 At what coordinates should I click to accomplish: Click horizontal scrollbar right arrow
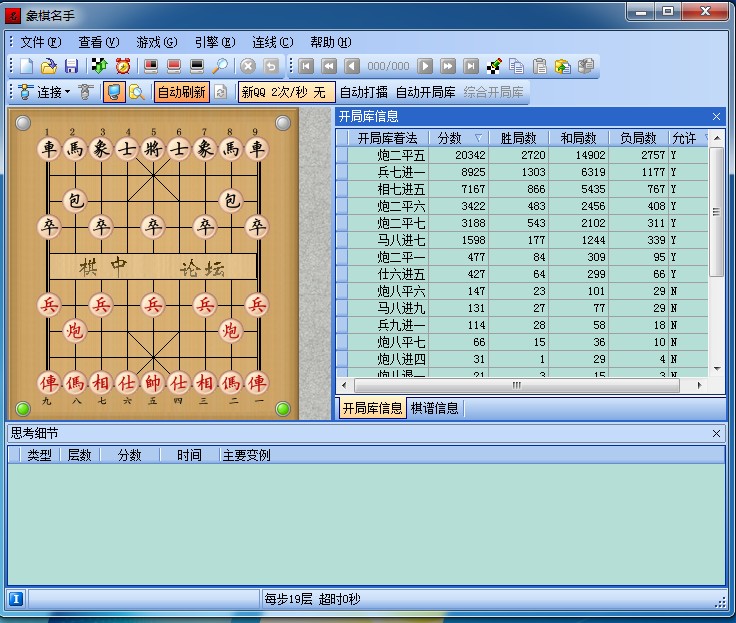[699, 385]
